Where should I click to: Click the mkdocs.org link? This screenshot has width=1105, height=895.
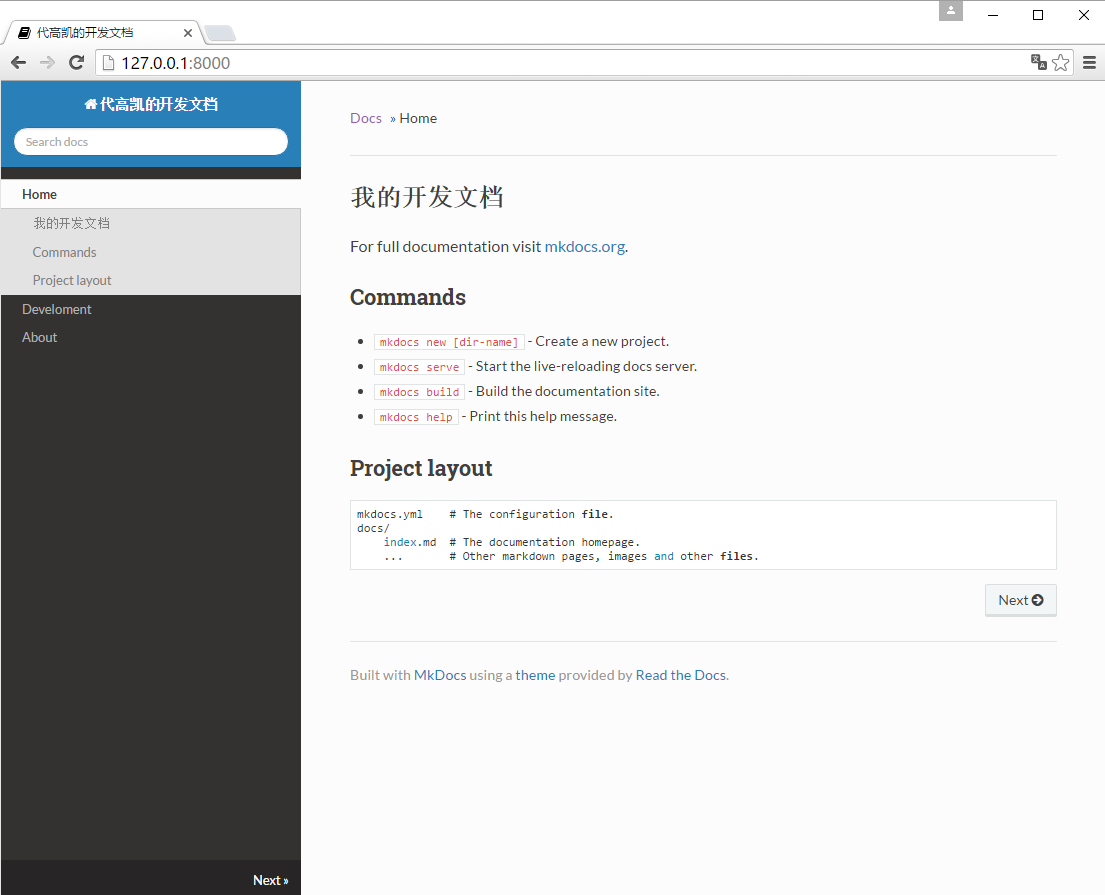[x=584, y=247]
